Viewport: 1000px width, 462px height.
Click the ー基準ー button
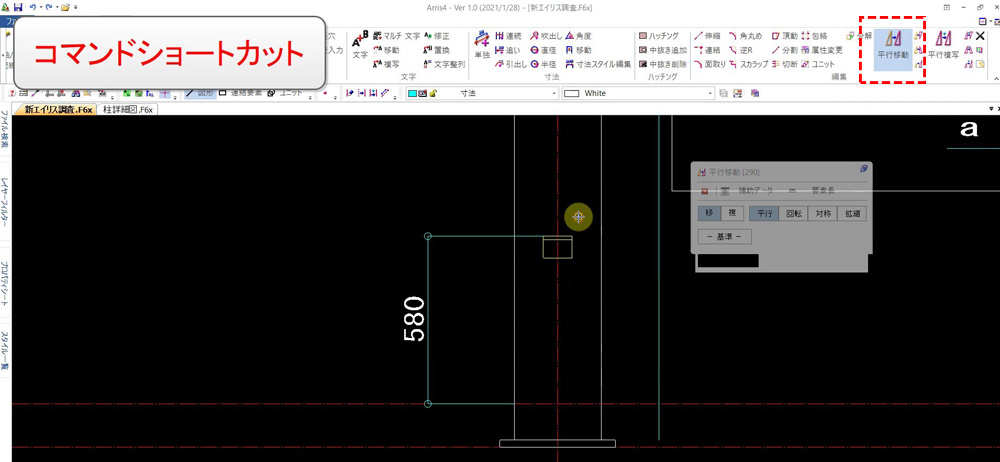[x=724, y=237]
